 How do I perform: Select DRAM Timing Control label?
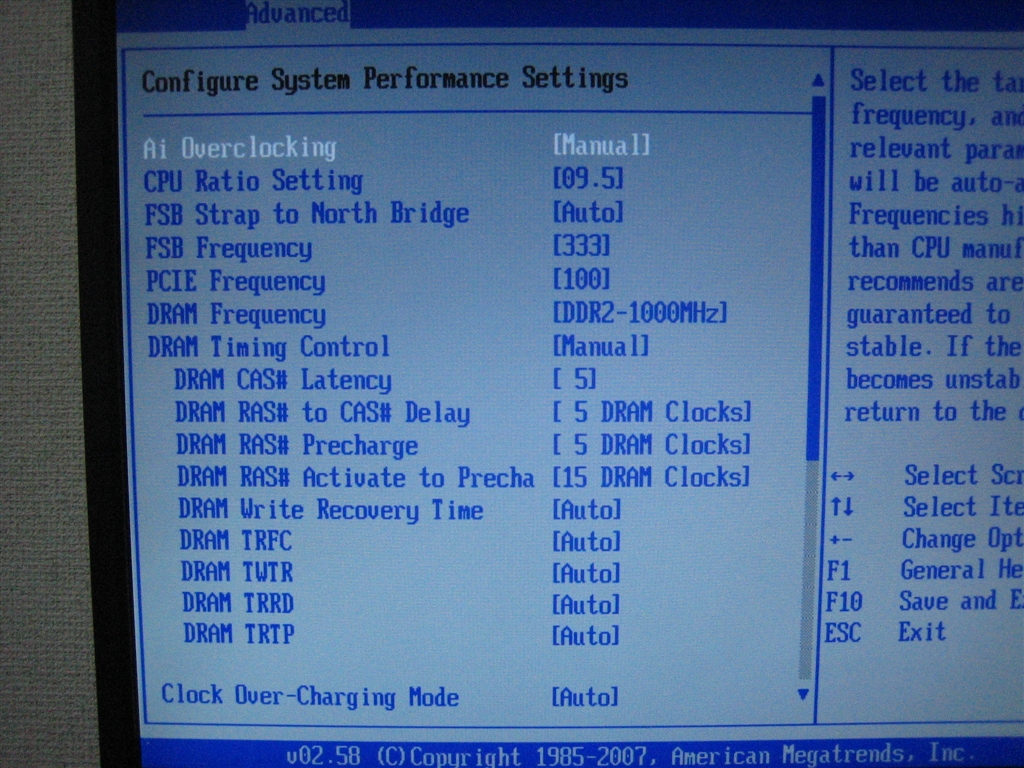[x=268, y=347]
